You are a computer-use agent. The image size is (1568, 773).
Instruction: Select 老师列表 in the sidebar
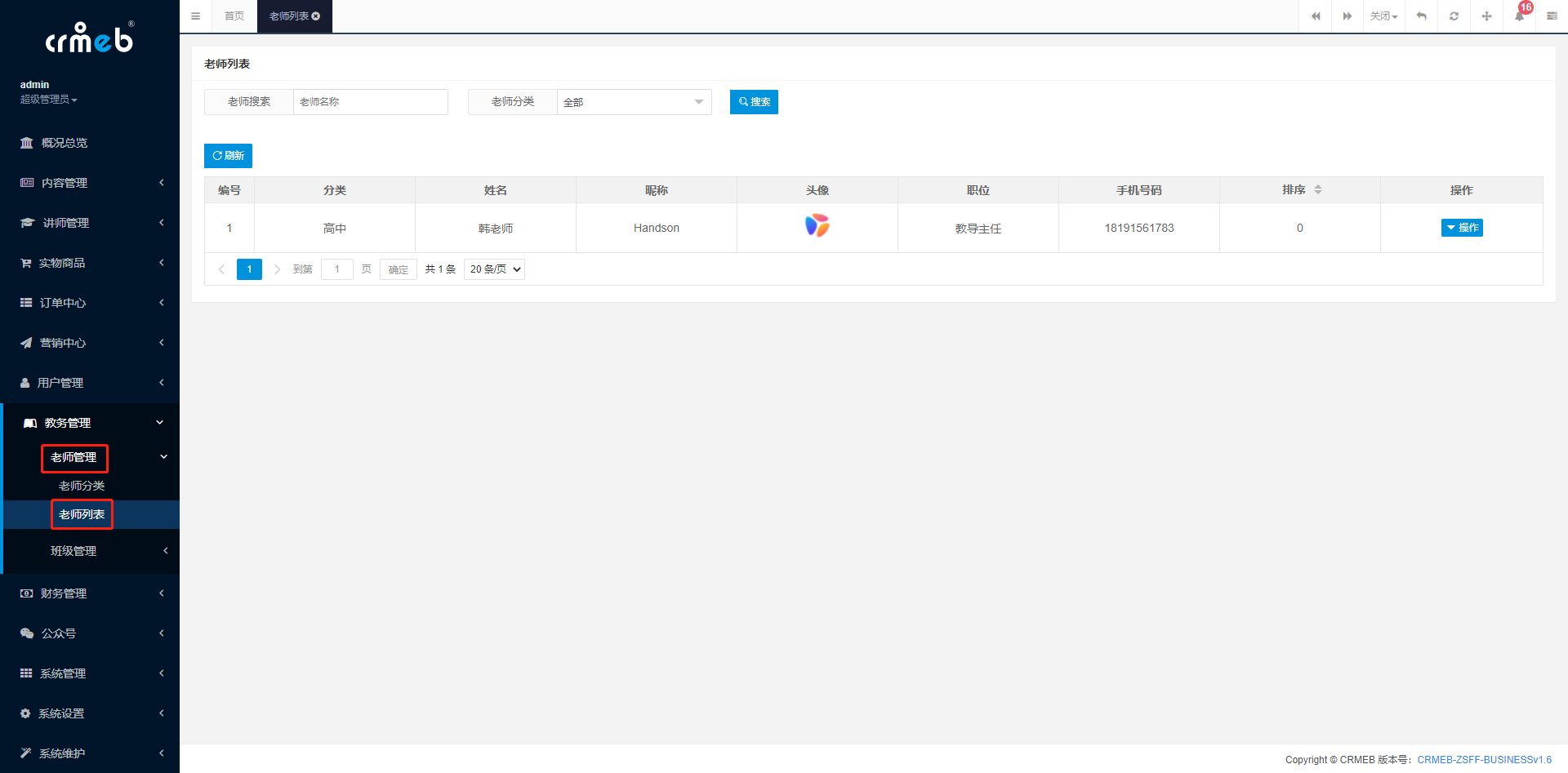coord(91,514)
